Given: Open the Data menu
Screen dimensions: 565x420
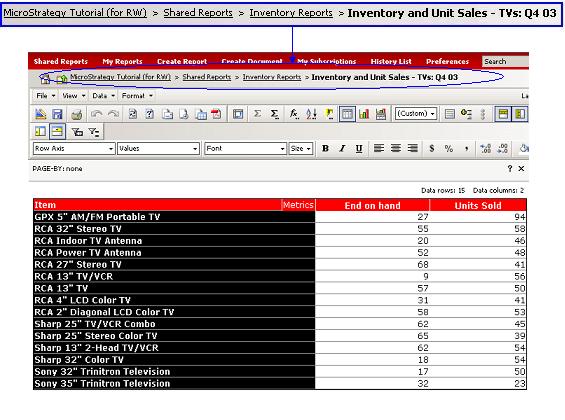Looking at the screenshot, I should (103, 96).
